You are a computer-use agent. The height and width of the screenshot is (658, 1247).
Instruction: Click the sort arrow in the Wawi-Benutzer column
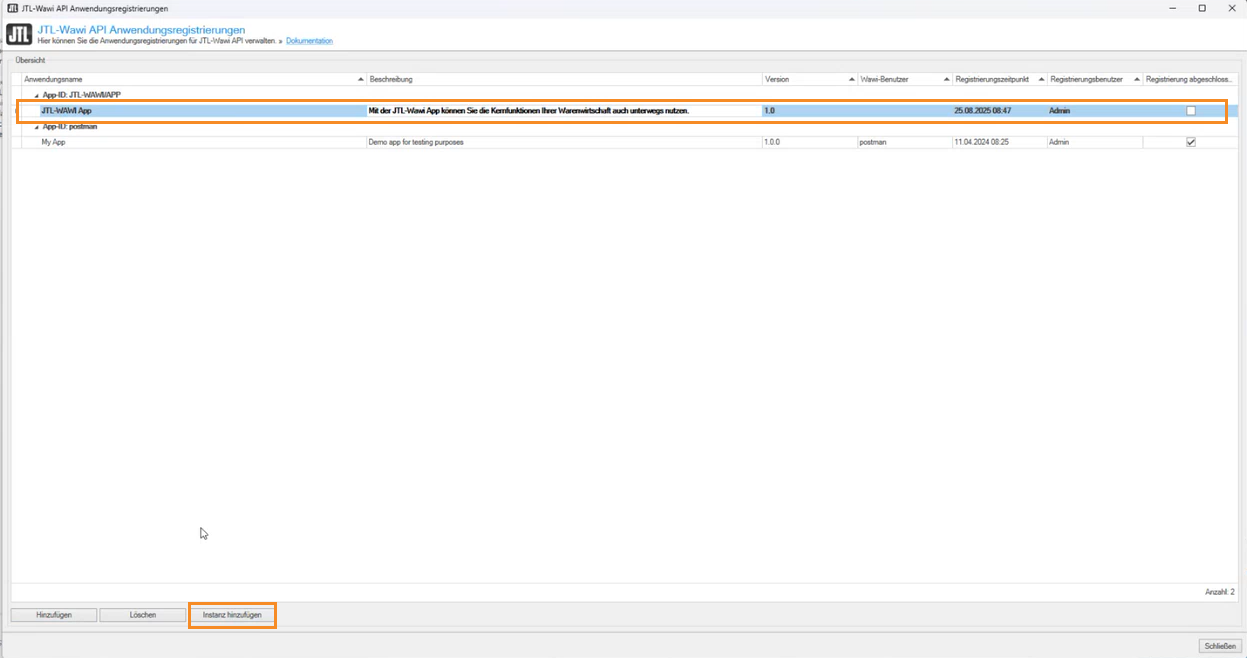pyautogui.click(x=946, y=79)
